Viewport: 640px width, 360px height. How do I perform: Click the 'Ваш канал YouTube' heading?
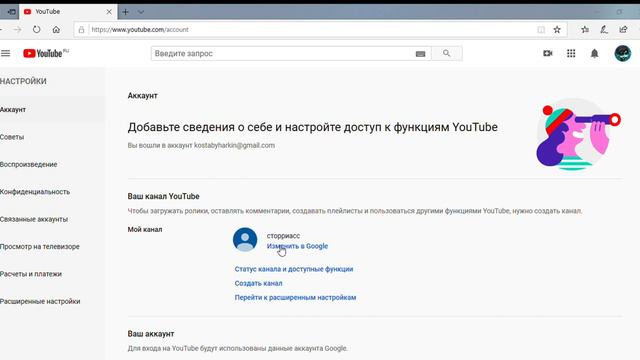(163, 196)
